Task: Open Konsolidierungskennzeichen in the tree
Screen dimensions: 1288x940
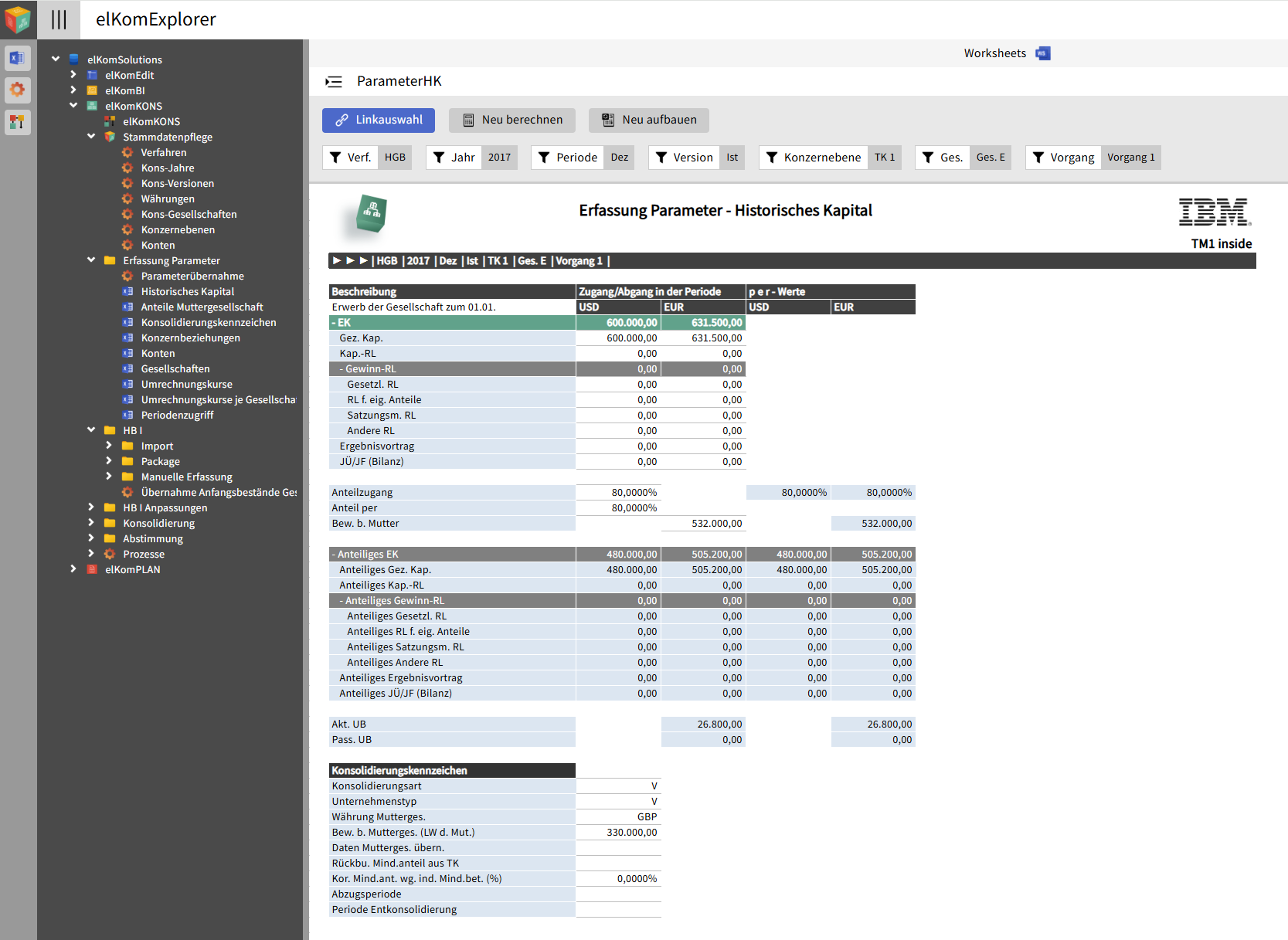Action: coord(208,322)
